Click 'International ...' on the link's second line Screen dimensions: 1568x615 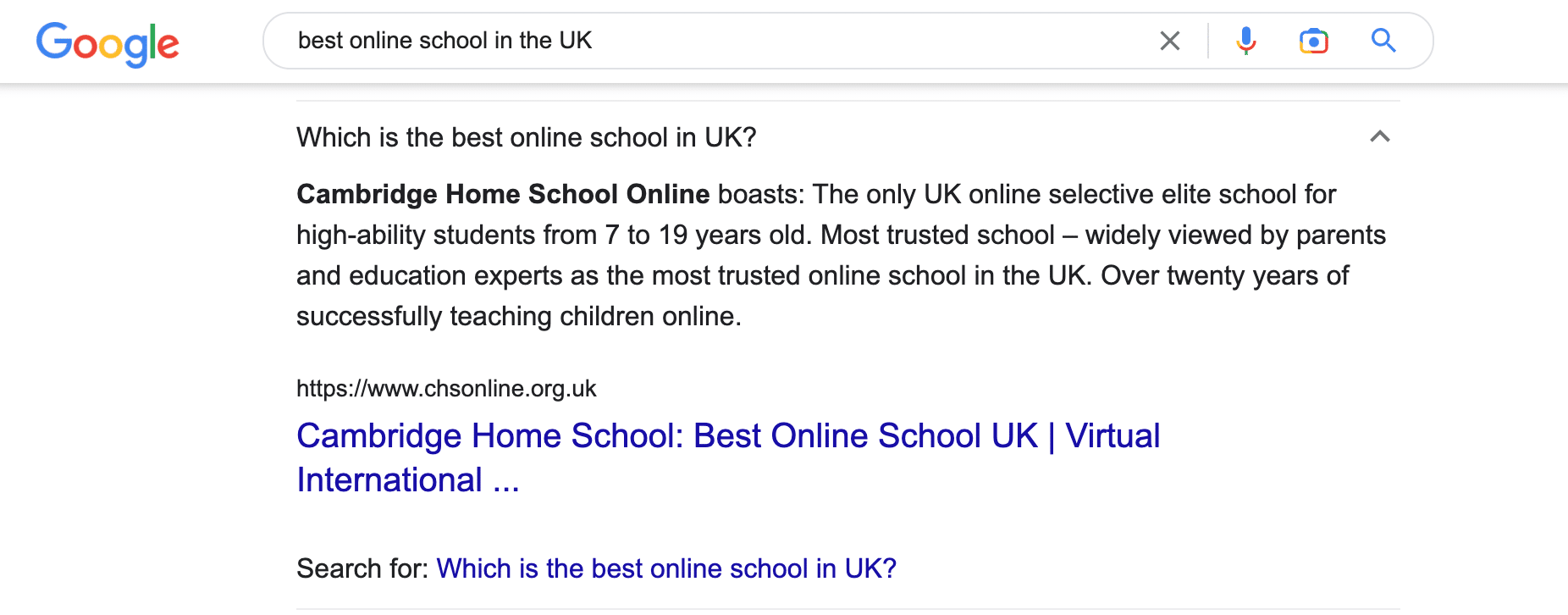pos(407,480)
